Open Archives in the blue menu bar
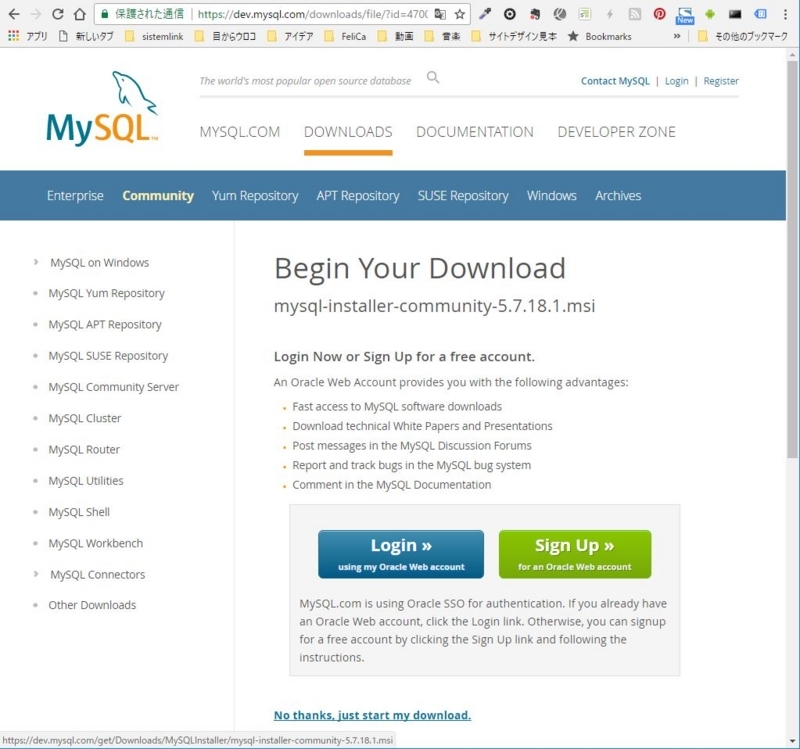800x749 pixels. (618, 196)
